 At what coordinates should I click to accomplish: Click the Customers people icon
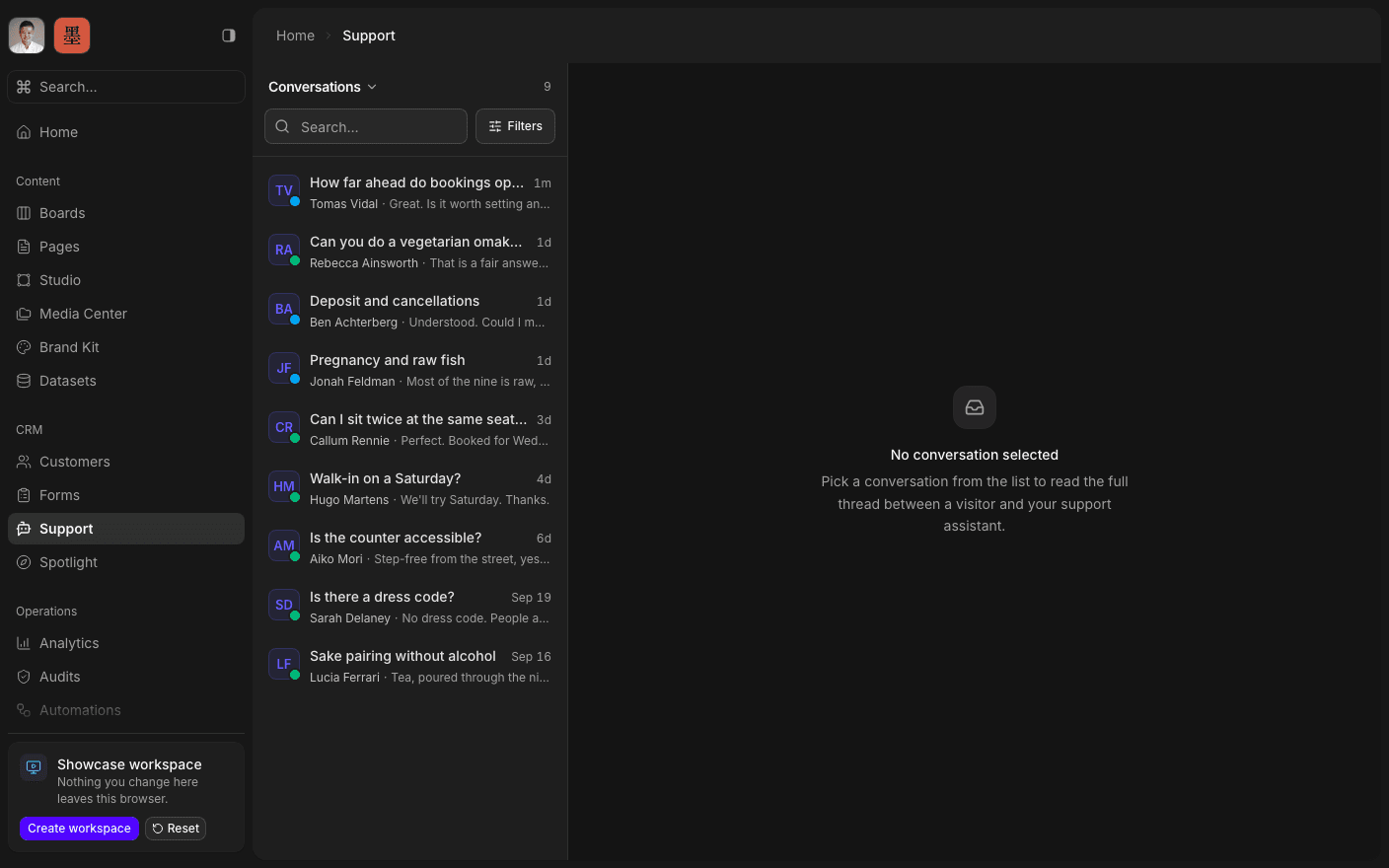pos(24,462)
